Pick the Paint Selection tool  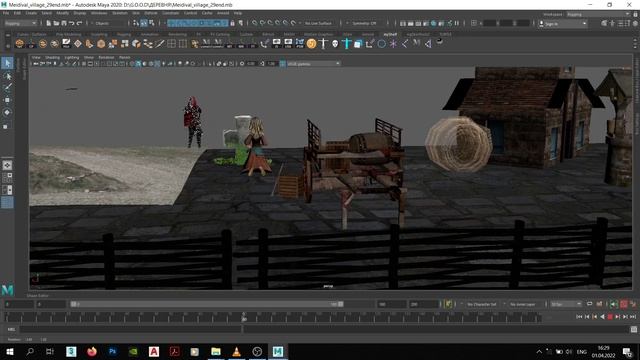(7, 87)
